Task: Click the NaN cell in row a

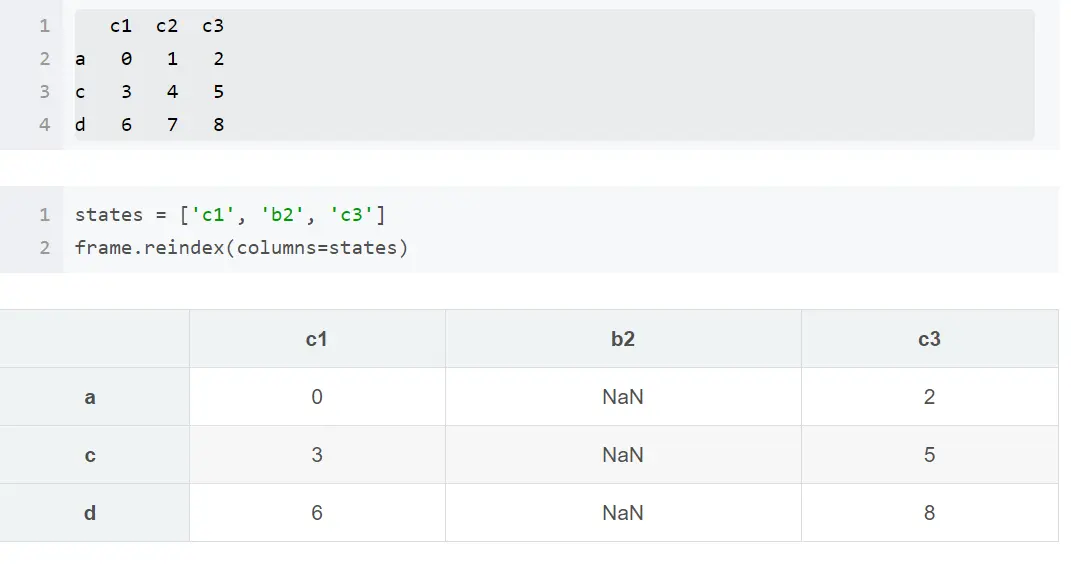Action: pos(623,397)
